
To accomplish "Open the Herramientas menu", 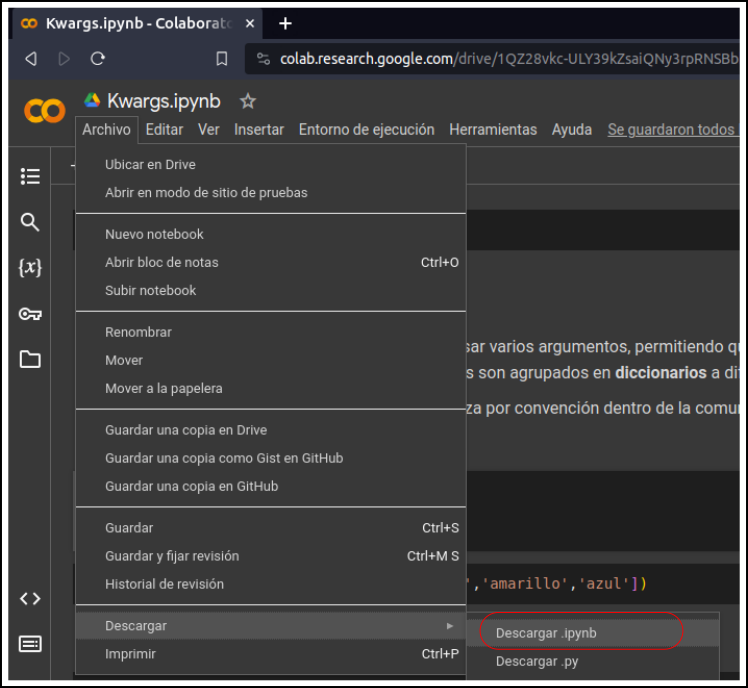I will [493, 129].
